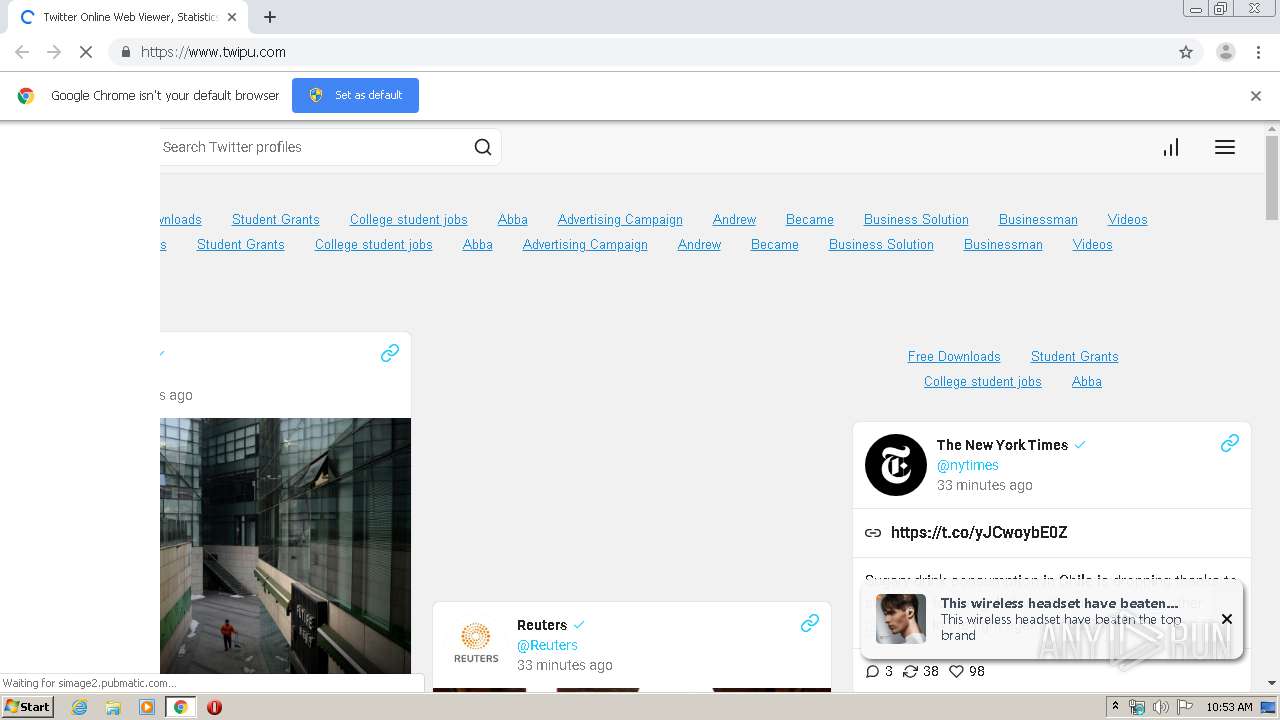This screenshot has width=1280, height=720.
Task: Open the t.co/yJCwoybE0Z link
Action: tap(979, 532)
